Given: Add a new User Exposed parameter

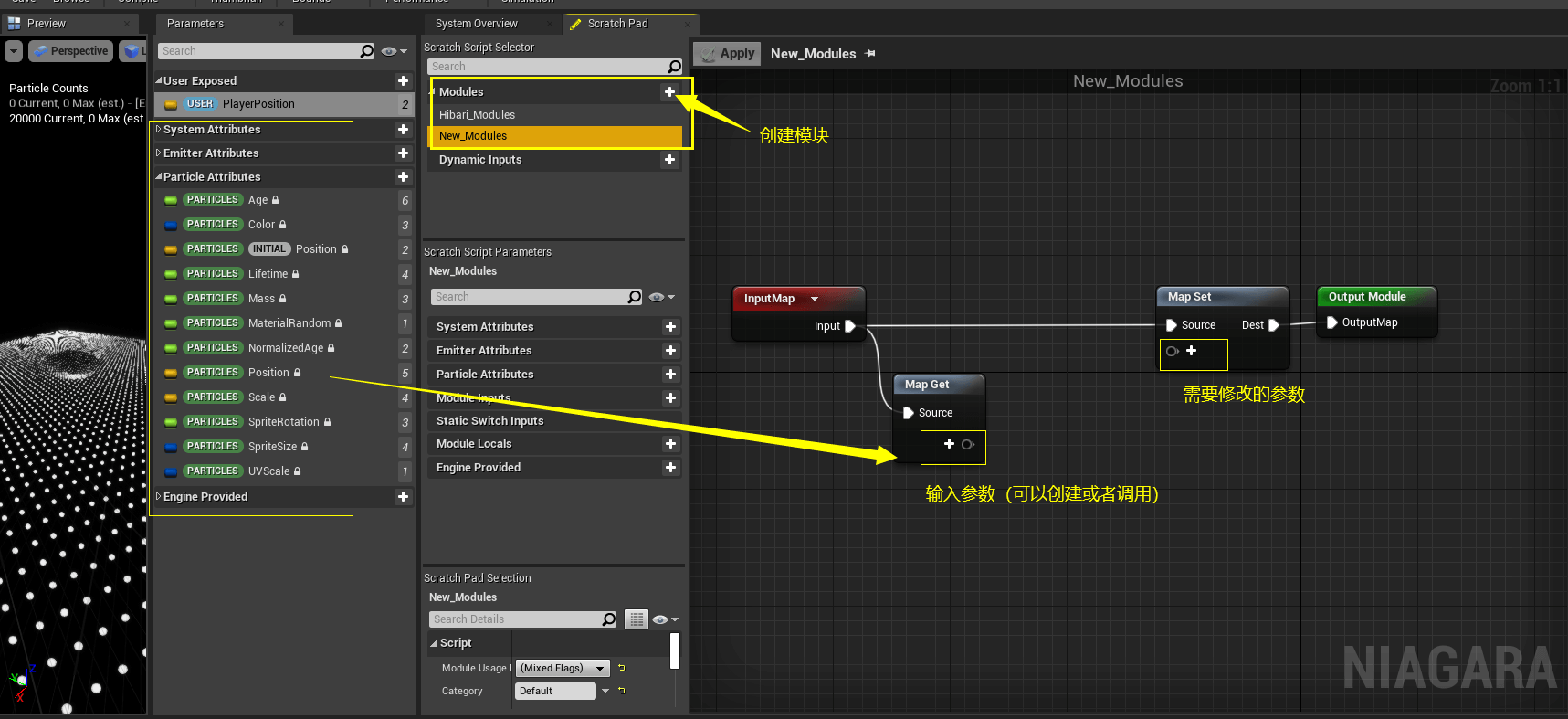Looking at the screenshot, I should tap(403, 81).
